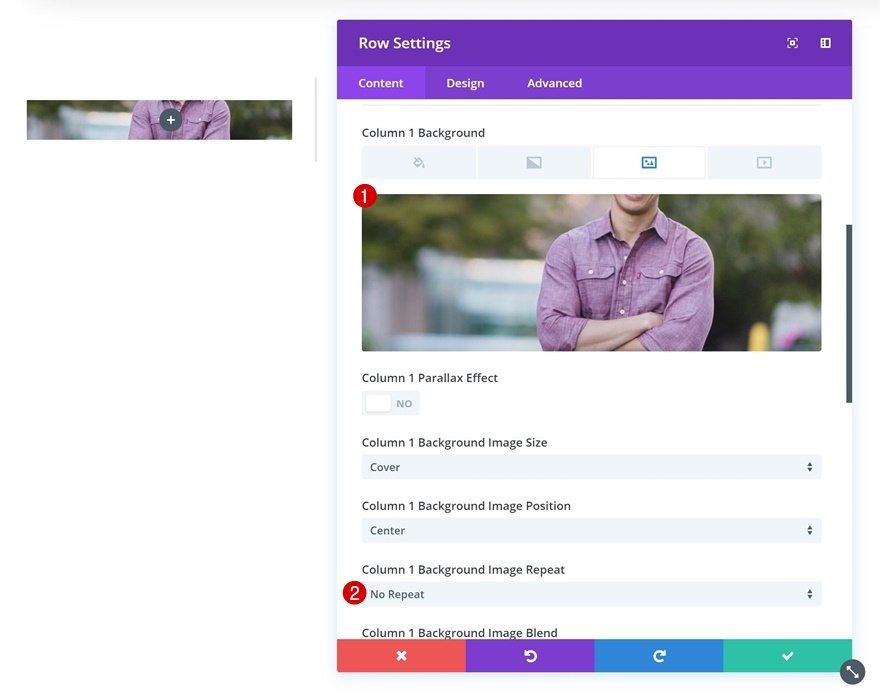
Task: Discard changes with the red X button
Action: [401, 656]
